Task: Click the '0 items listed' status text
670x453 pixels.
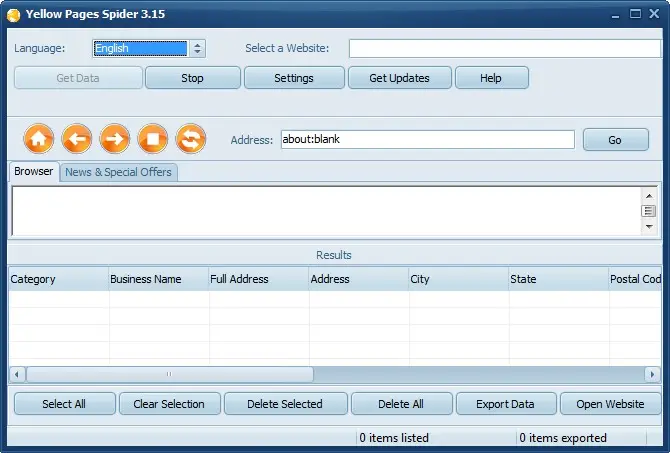Action: click(394, 438)
